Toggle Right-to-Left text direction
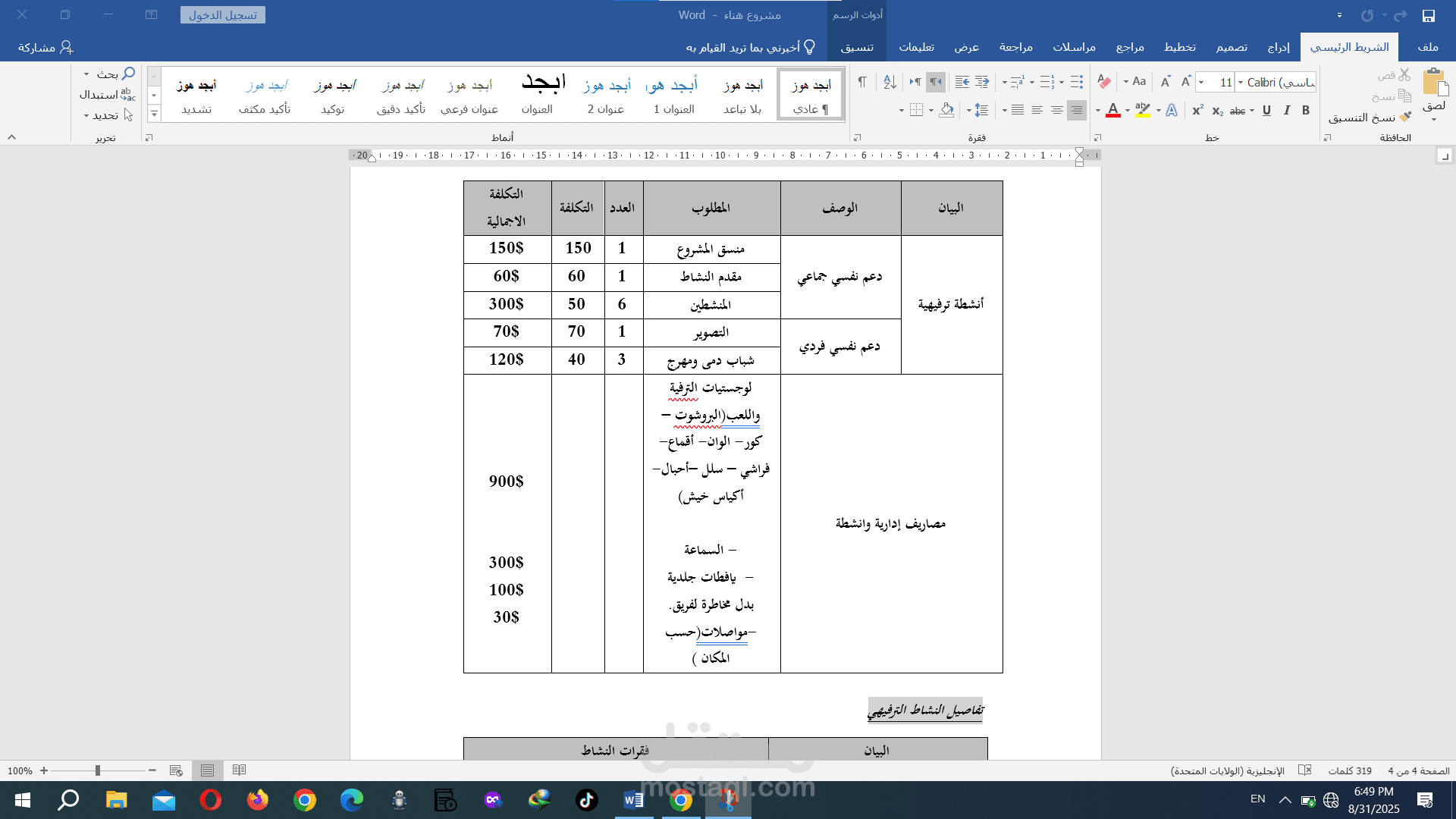Viewport: 1456px width, 819px height. (935, 82)
